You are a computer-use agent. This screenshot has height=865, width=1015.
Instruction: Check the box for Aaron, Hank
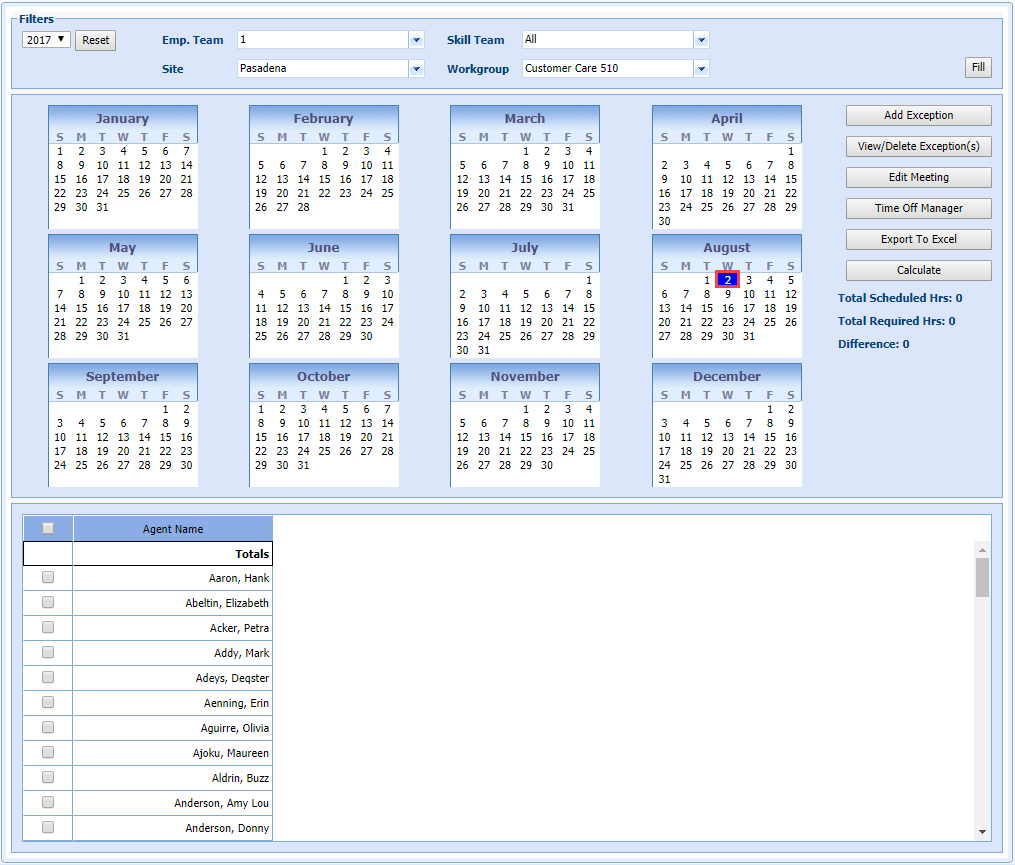(48, 578)
